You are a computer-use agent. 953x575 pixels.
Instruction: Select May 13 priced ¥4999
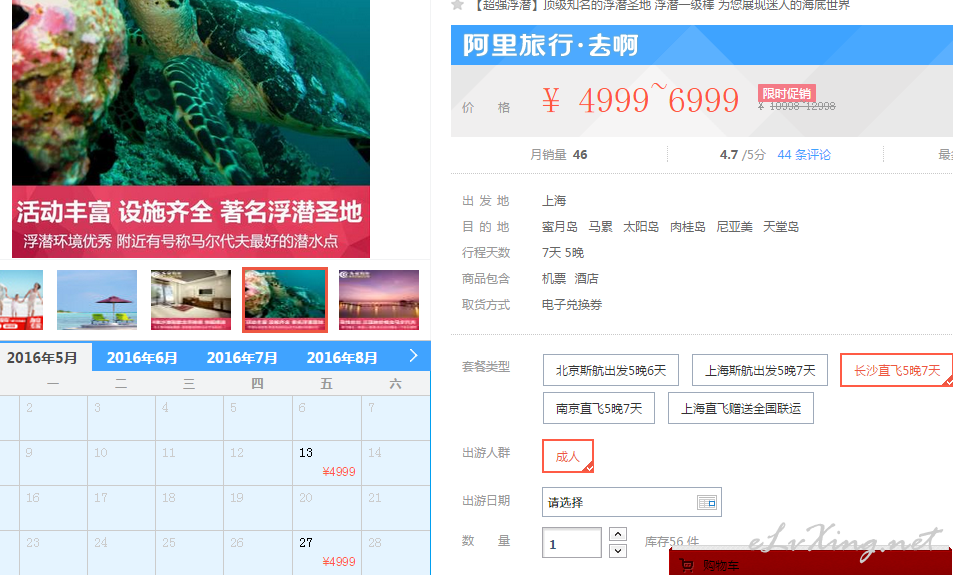[327, 463]
